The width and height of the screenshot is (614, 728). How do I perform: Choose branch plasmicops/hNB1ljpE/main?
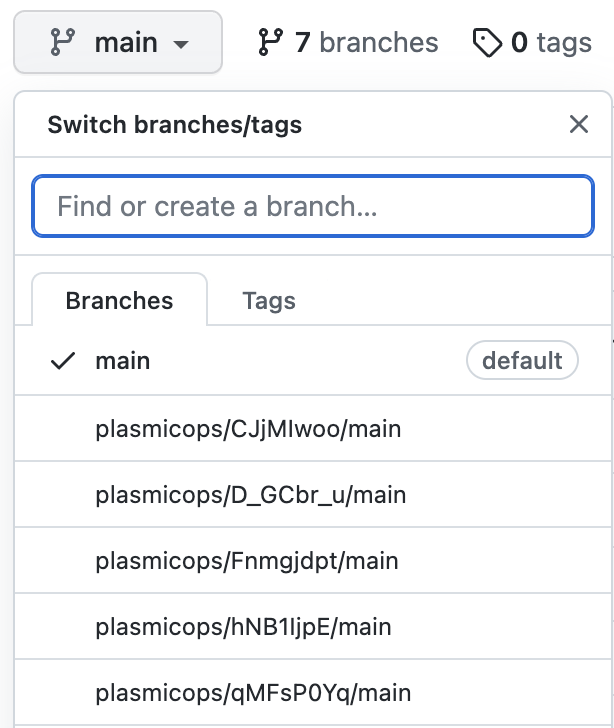coord(243,627)
